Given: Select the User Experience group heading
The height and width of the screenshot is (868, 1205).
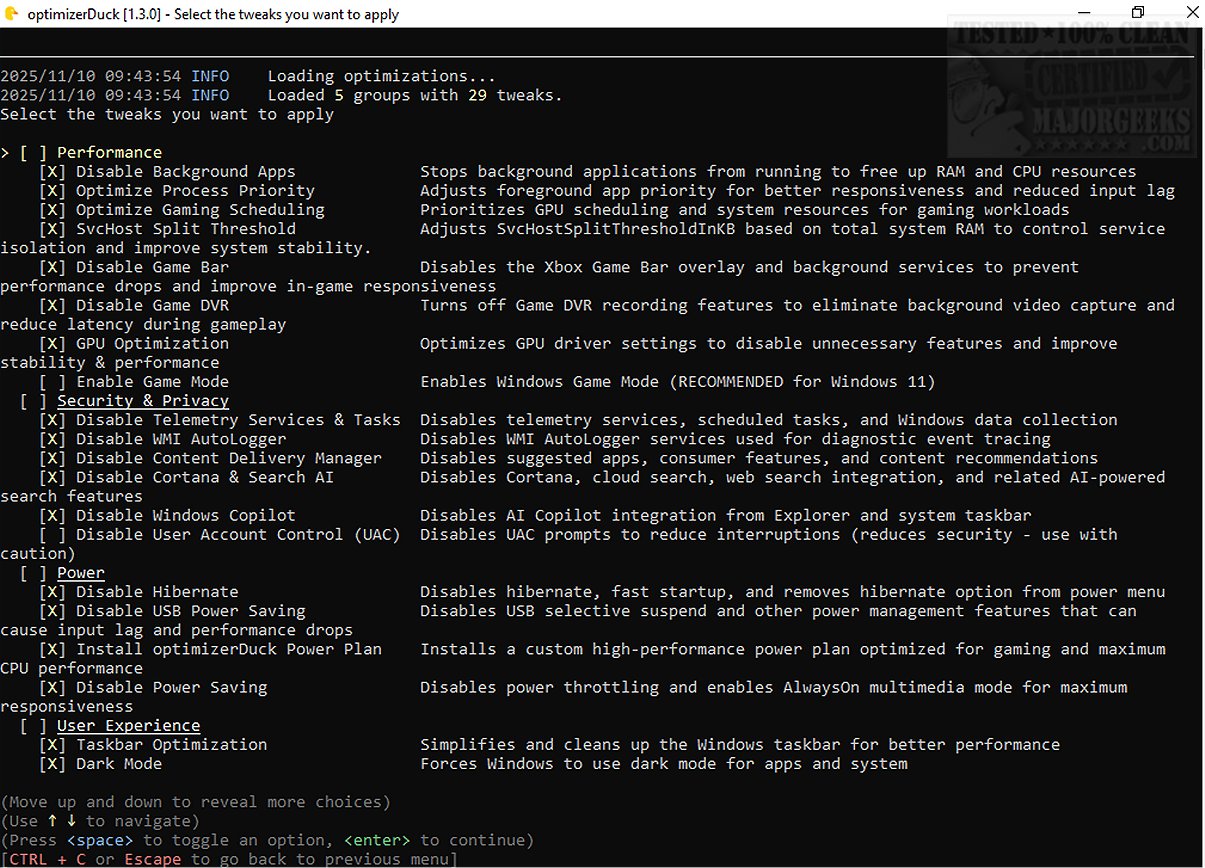Looking at the screenshot, I should (x=128, y=726).
